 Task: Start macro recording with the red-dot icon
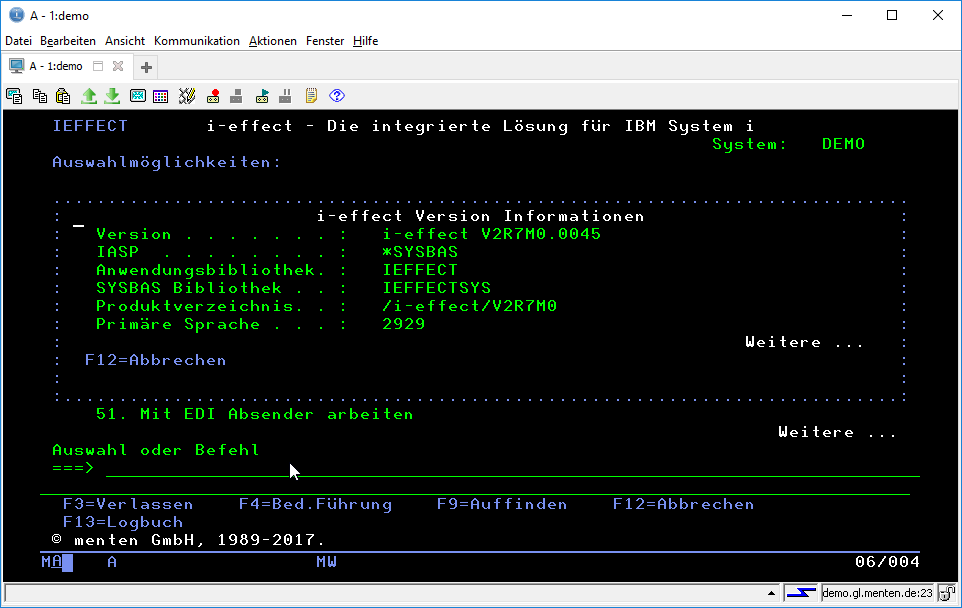213,96
